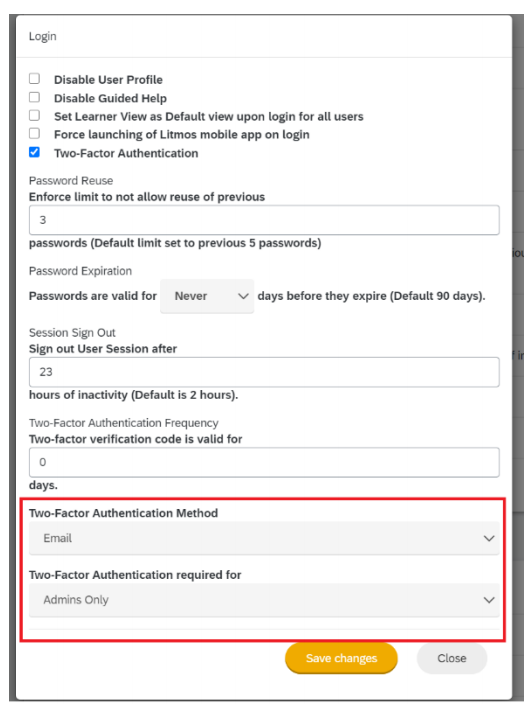This screenshot has height=711, width=527.
Task: Click the Login dialog header title
Action: (43, 36)
